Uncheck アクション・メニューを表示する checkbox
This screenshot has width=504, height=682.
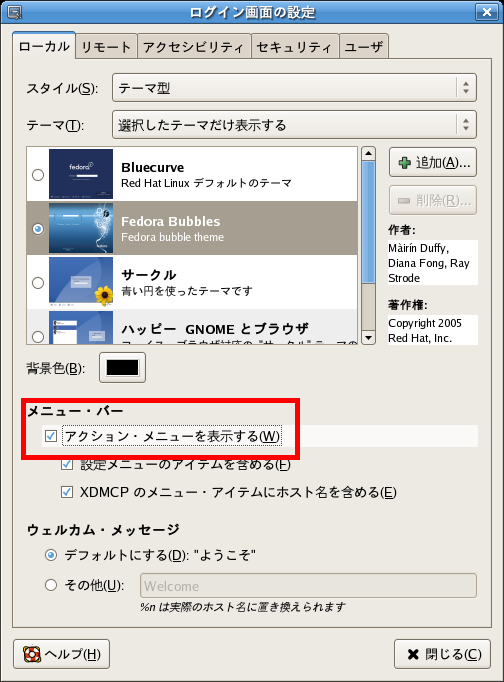tap(51, 436)
